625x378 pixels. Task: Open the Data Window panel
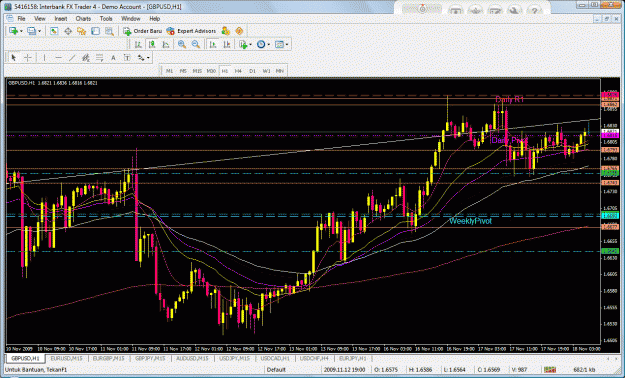[68, 31]
